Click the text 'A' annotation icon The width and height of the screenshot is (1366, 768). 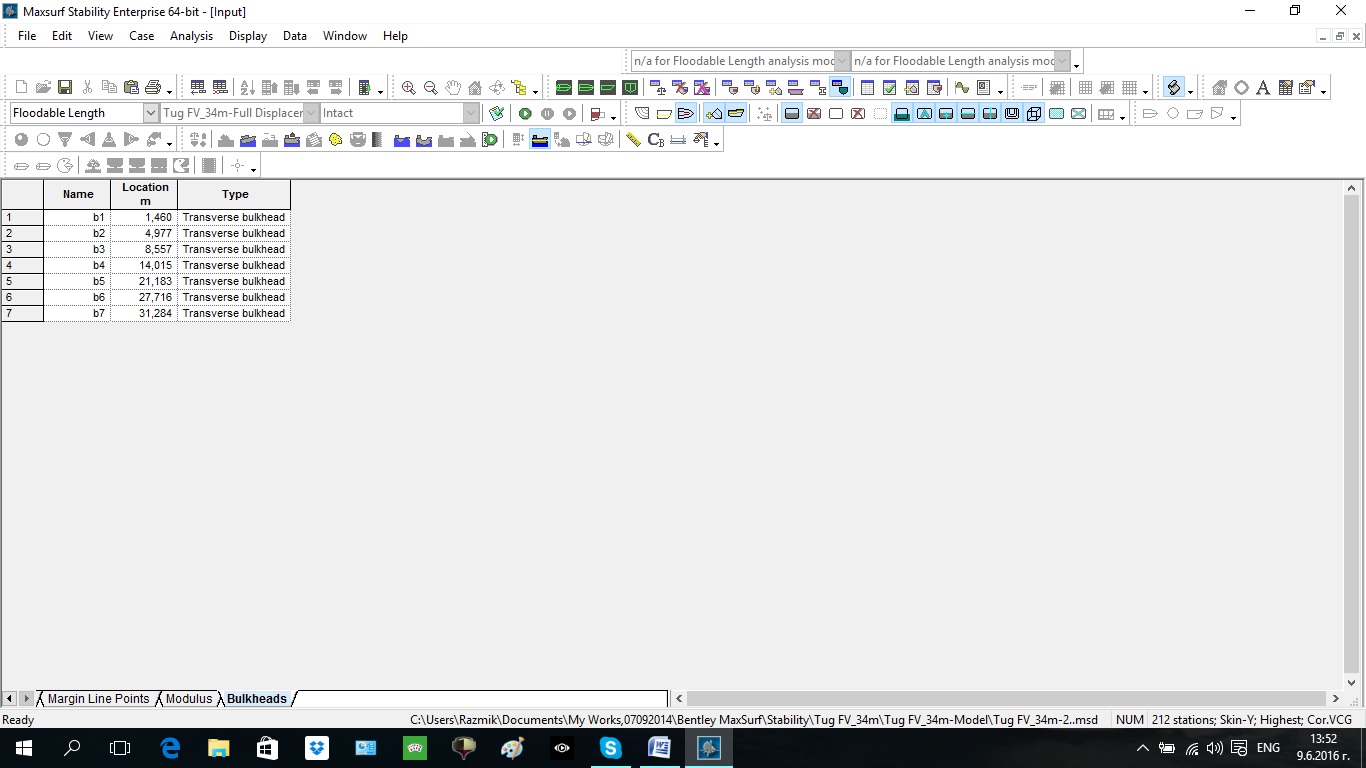click(x=1263, y=88)
